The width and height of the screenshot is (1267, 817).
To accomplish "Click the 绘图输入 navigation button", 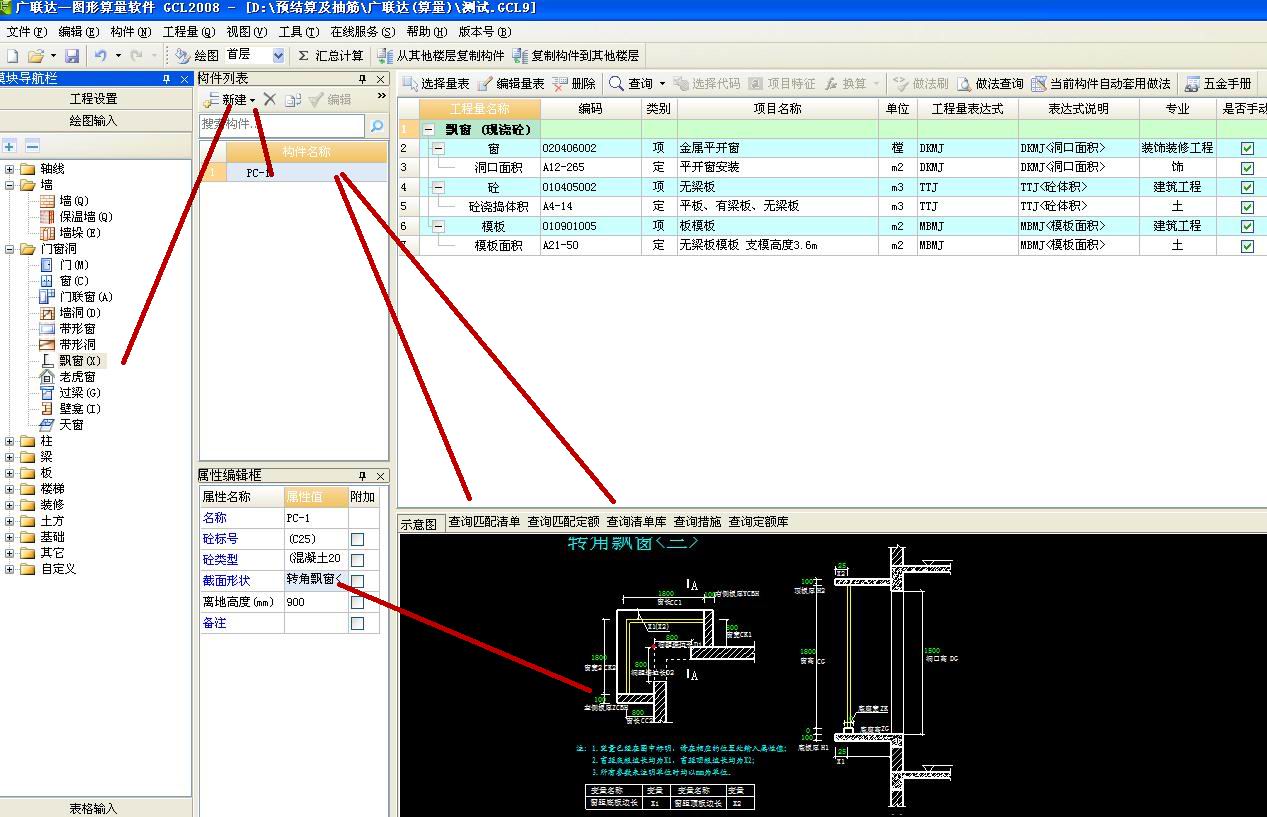I will pos(94,120).
